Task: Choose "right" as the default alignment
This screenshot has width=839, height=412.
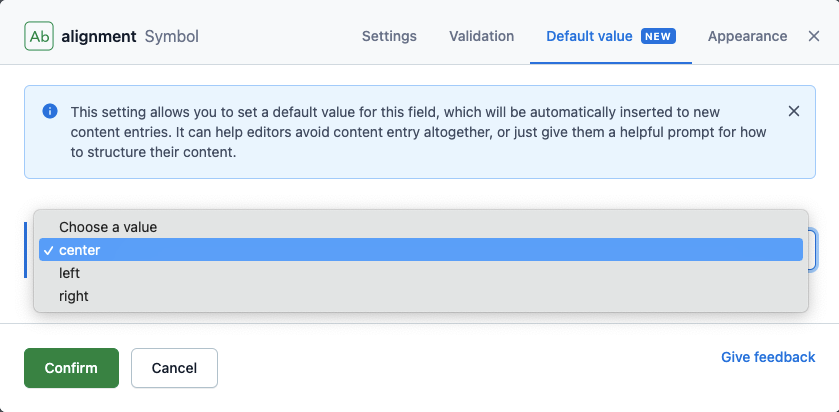Action: click(x=74, y=296)
